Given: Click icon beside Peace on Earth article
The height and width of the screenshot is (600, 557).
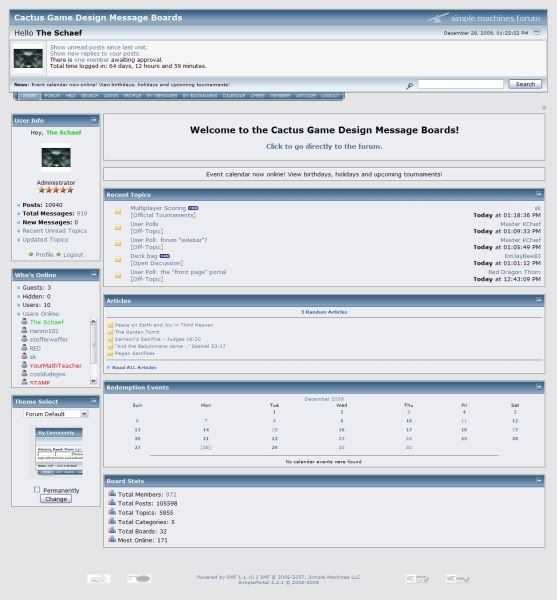Looking at the screenshot, I should click(x=110, y=325).
